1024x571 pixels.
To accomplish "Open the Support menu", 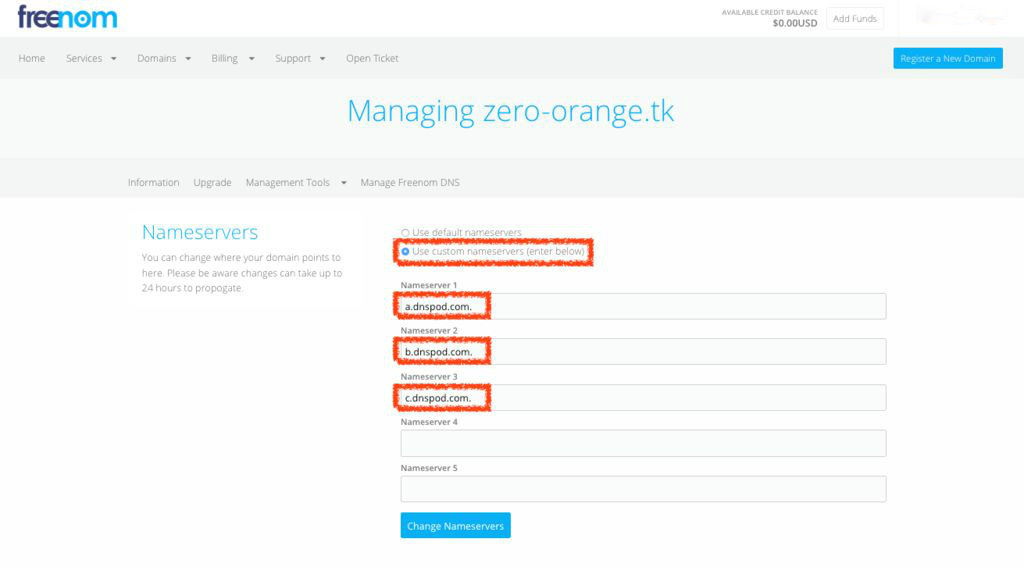I will point(293,58).
